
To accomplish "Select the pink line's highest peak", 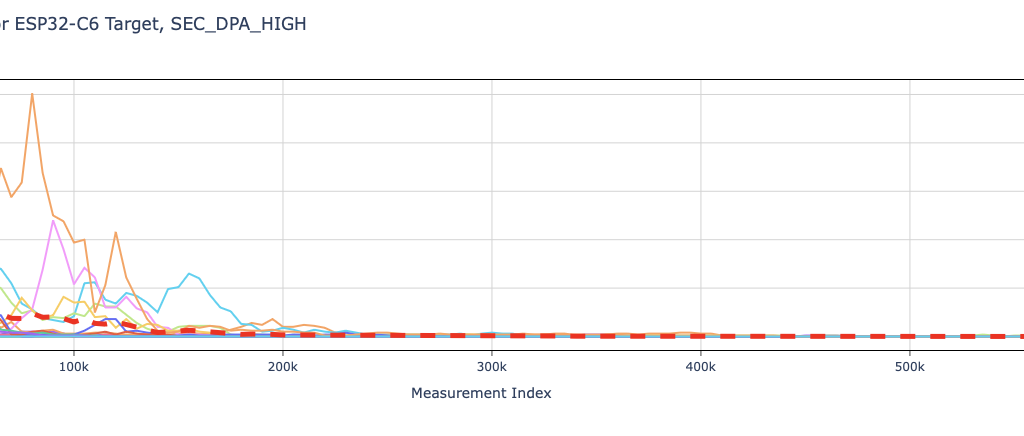I will coord(53,221).
